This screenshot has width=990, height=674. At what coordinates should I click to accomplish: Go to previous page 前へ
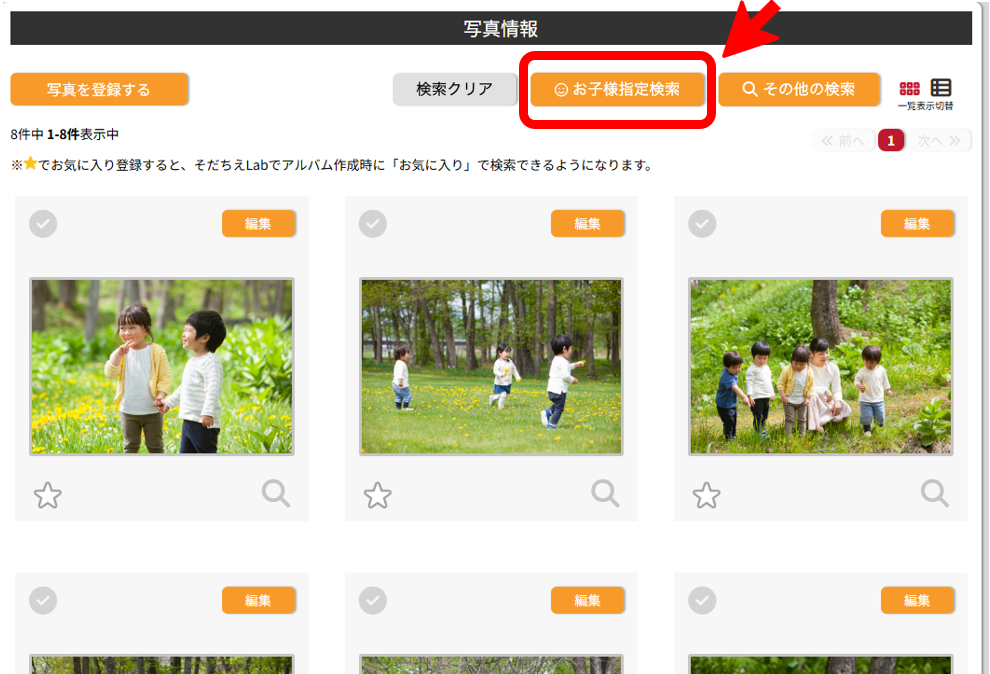click(x=843, y=141)
